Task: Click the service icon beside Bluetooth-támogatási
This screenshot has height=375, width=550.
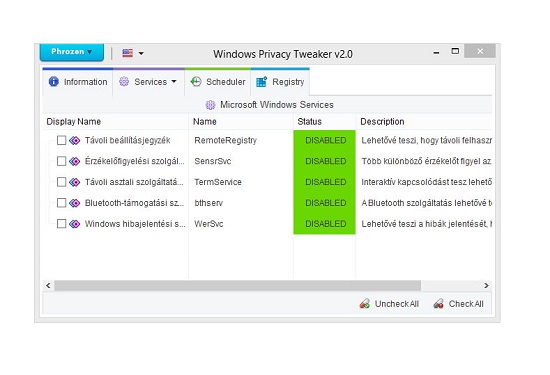Action: click(74, 203)
